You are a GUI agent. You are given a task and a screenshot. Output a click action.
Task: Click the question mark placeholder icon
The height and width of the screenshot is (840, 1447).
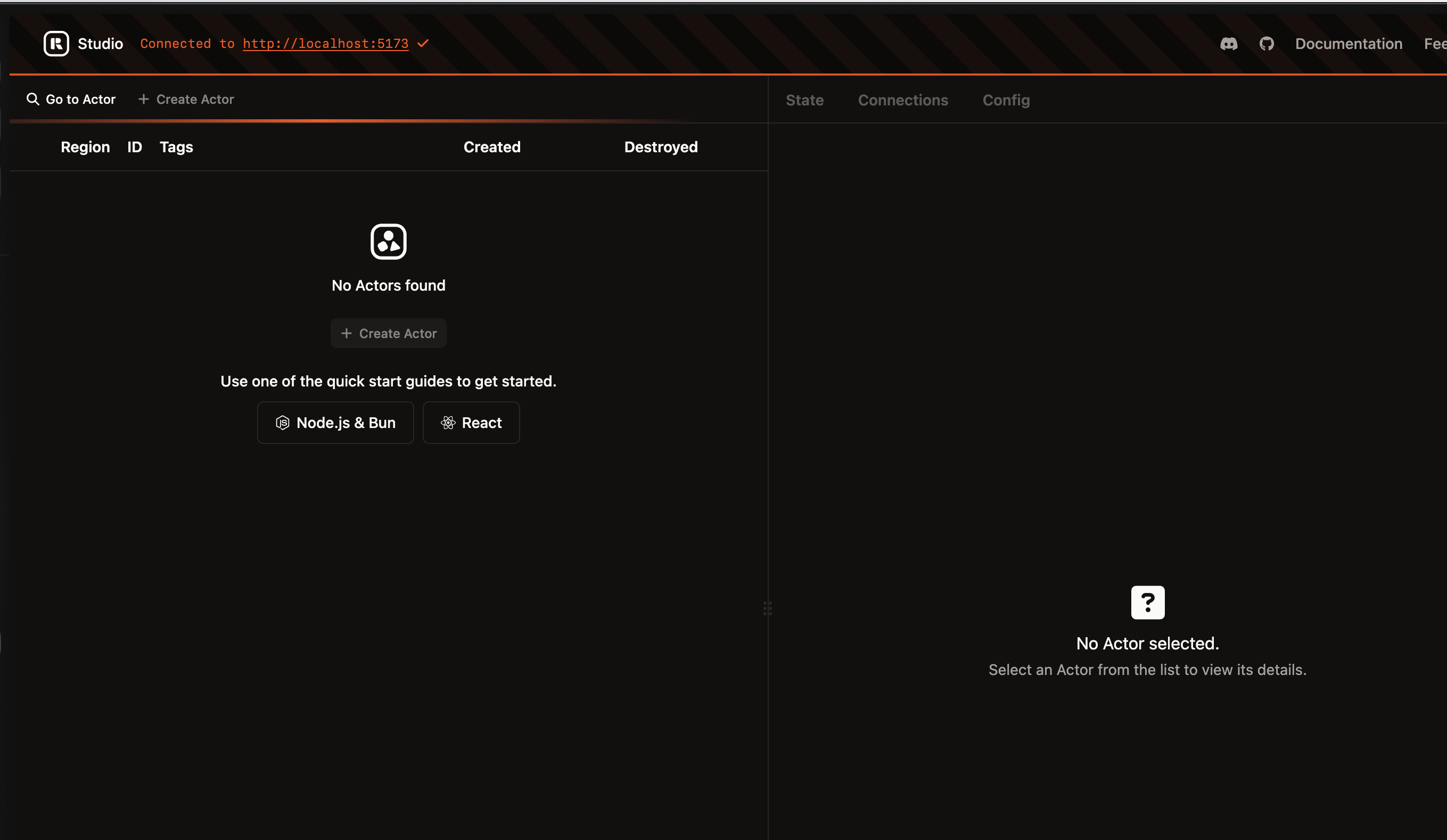[x=1147, y=602]
